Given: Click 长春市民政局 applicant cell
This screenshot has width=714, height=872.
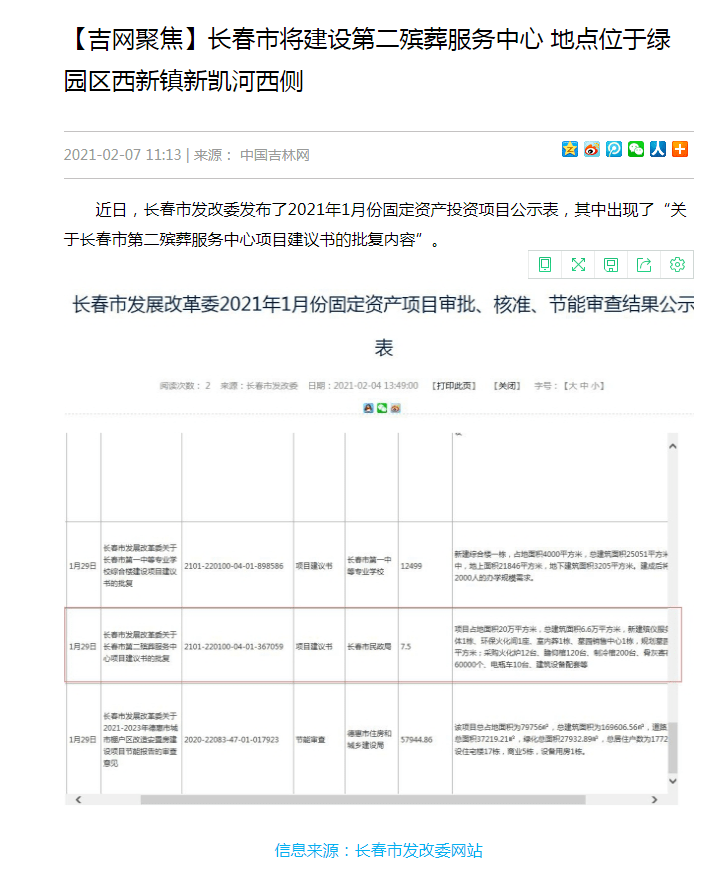Looking at the screenshot, I should pos(369,647).
